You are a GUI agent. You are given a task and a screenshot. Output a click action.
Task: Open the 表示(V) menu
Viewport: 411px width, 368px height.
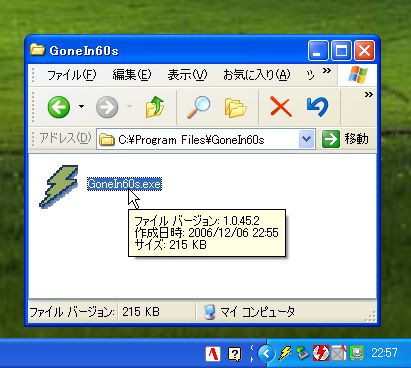[x=187, y=75]
